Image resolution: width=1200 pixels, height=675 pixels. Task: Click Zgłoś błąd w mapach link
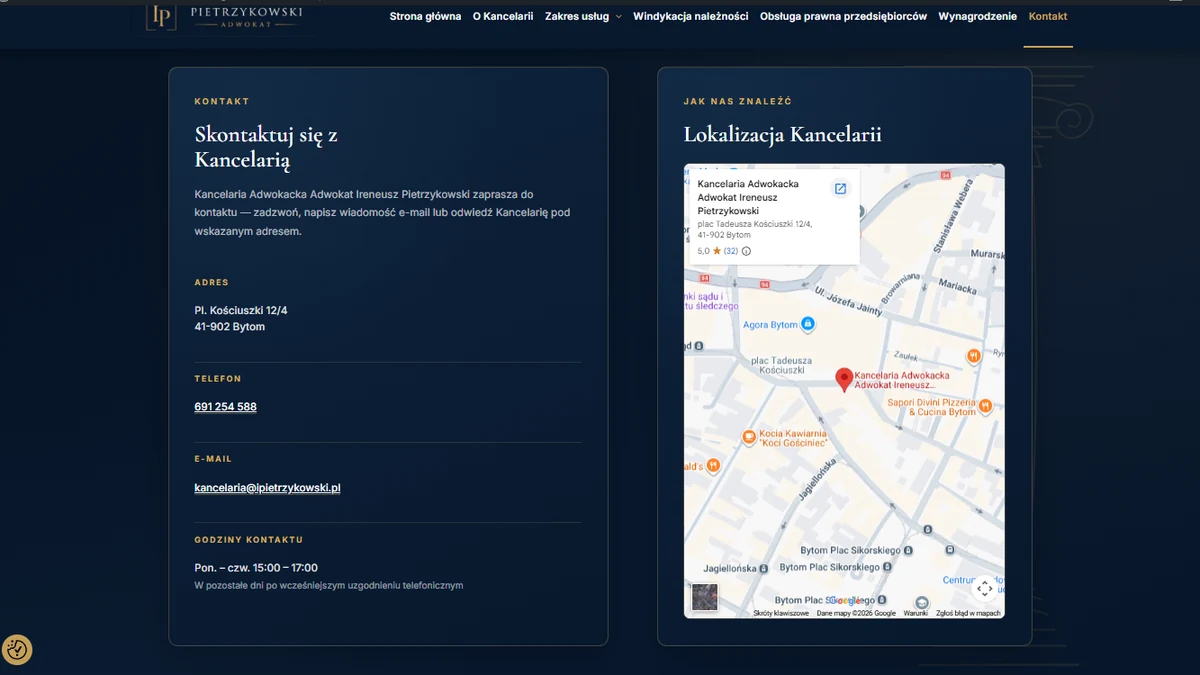point(969,613)
